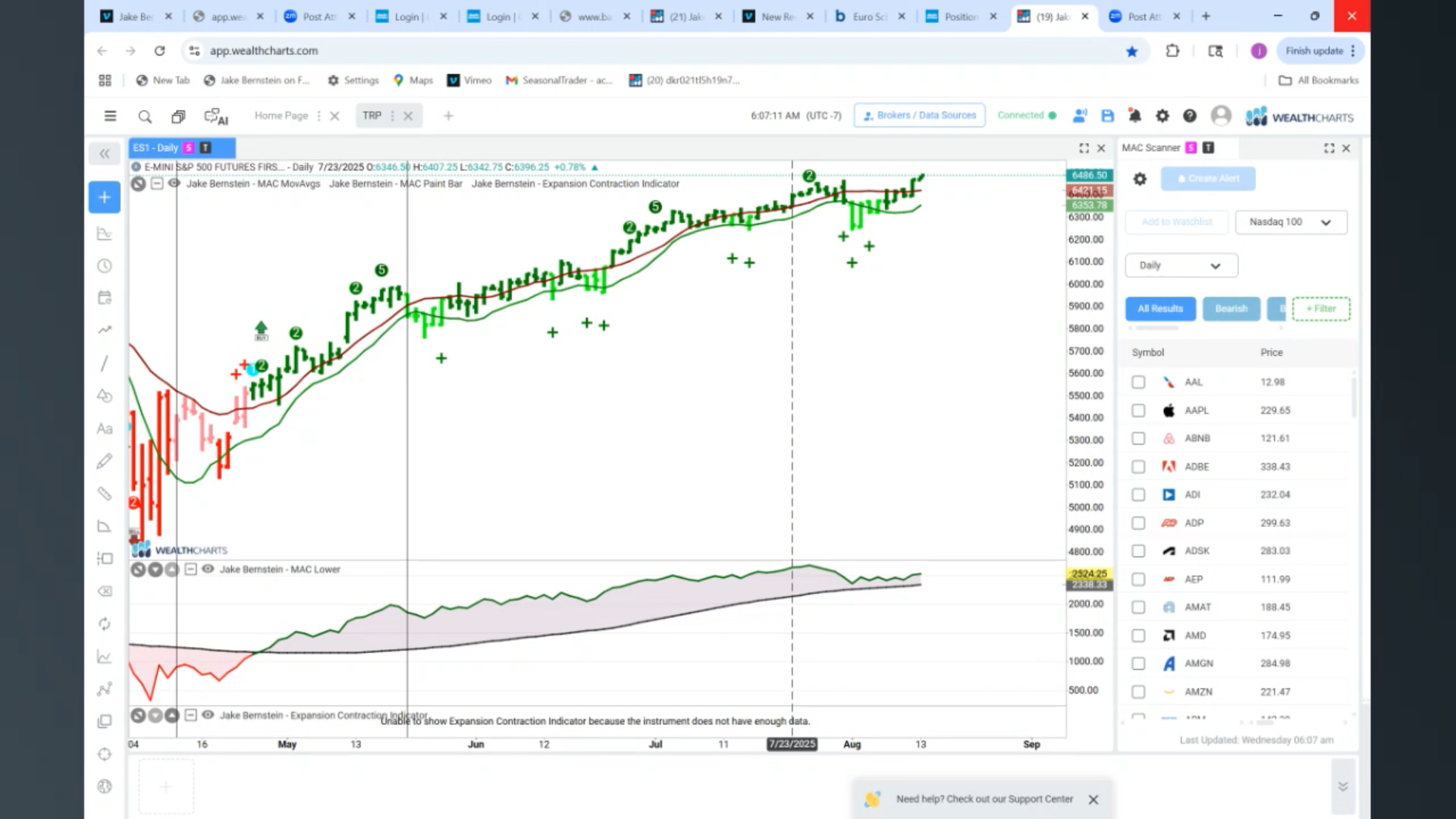Select the pencil drawing tool

[x=105, y=461]
